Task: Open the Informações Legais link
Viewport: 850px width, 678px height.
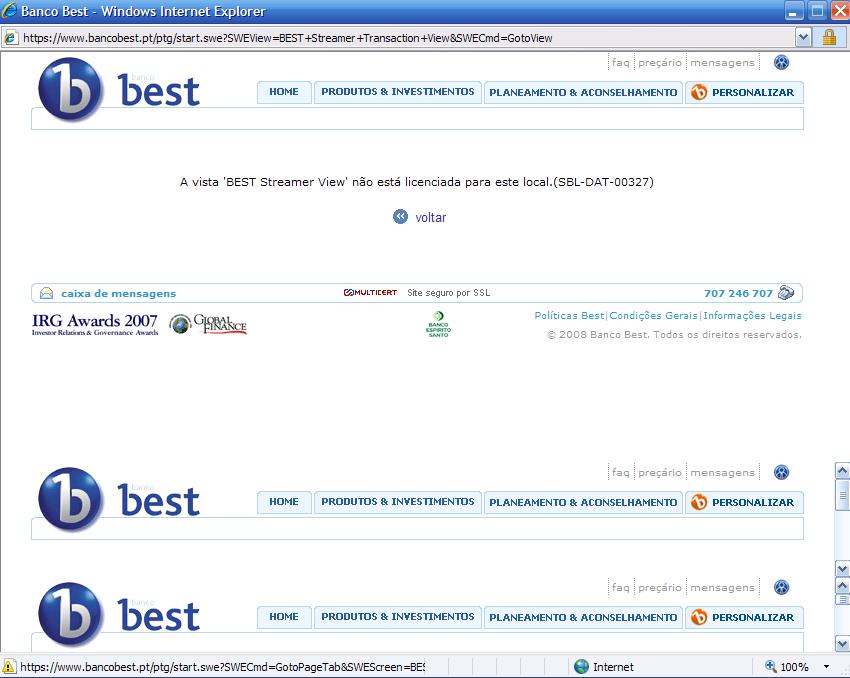Action: pyautogui.click(x=752, y=315)
